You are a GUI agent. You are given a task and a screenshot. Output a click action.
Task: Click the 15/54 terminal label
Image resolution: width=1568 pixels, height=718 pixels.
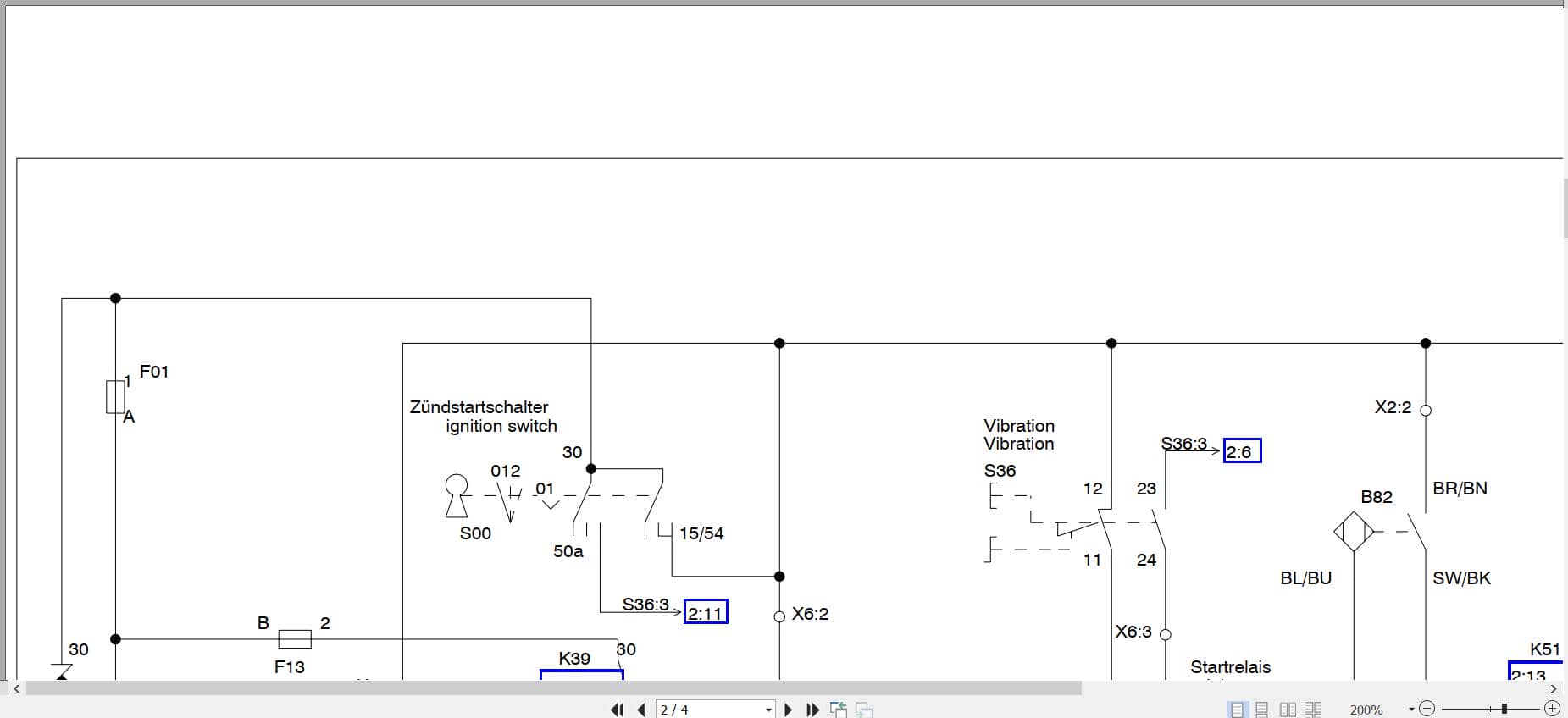701,533
